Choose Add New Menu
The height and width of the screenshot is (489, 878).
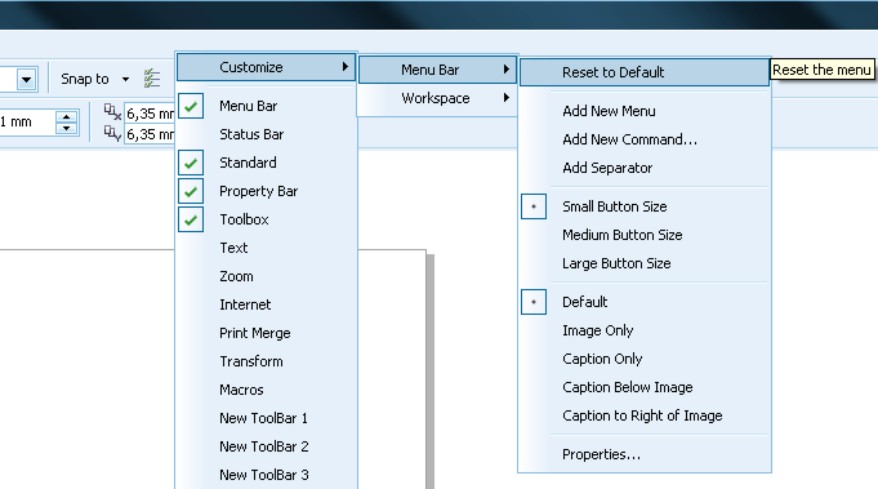(x=645, y=111)
